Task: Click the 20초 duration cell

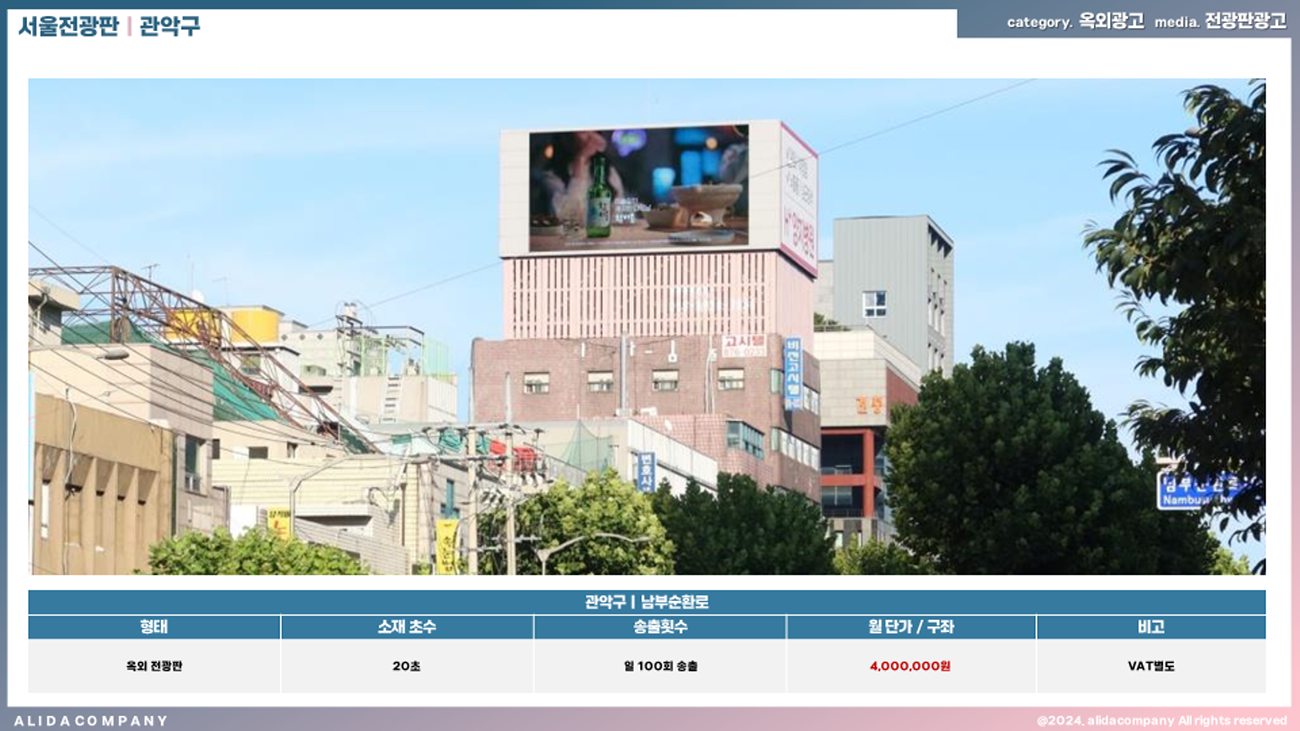Action: click(406, 666)
